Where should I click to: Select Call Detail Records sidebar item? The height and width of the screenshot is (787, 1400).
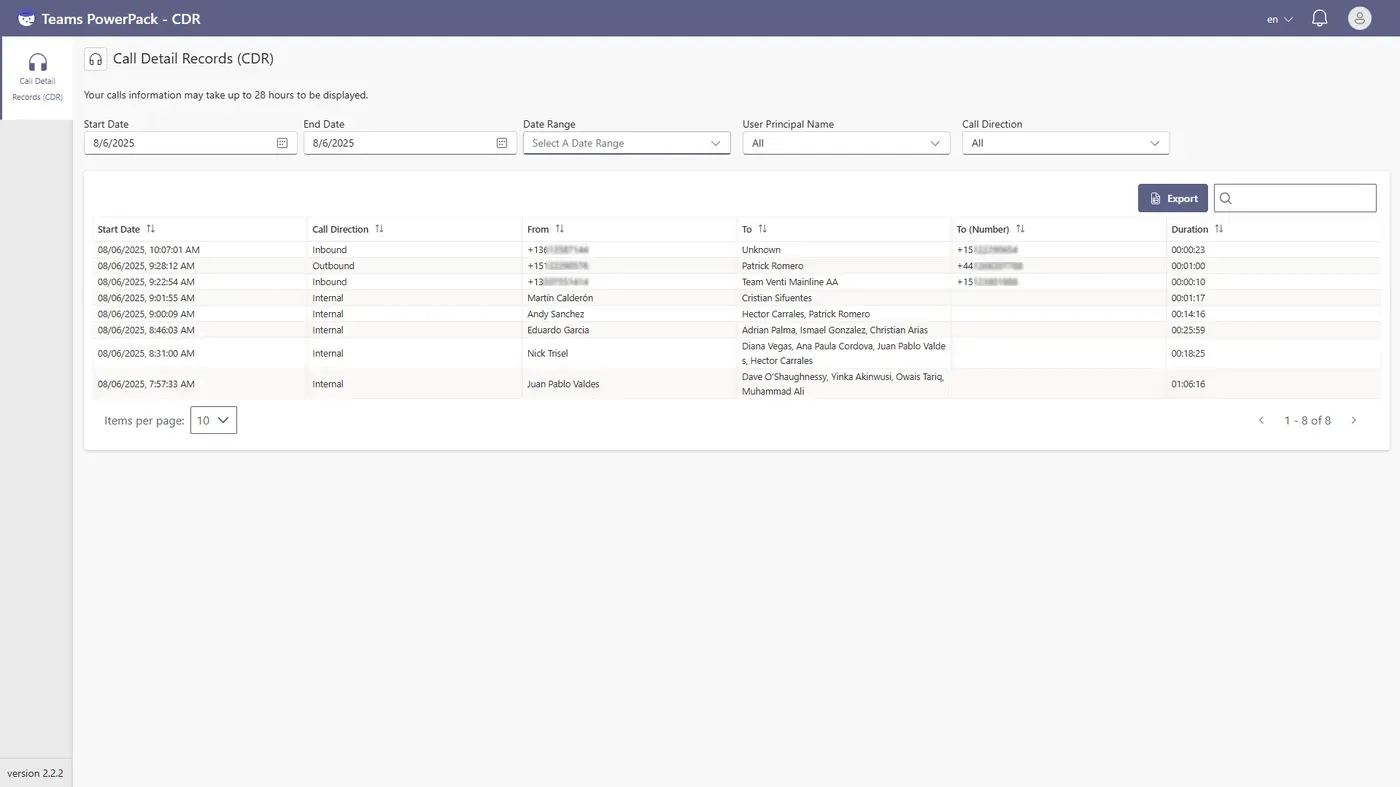pos(37,78)
